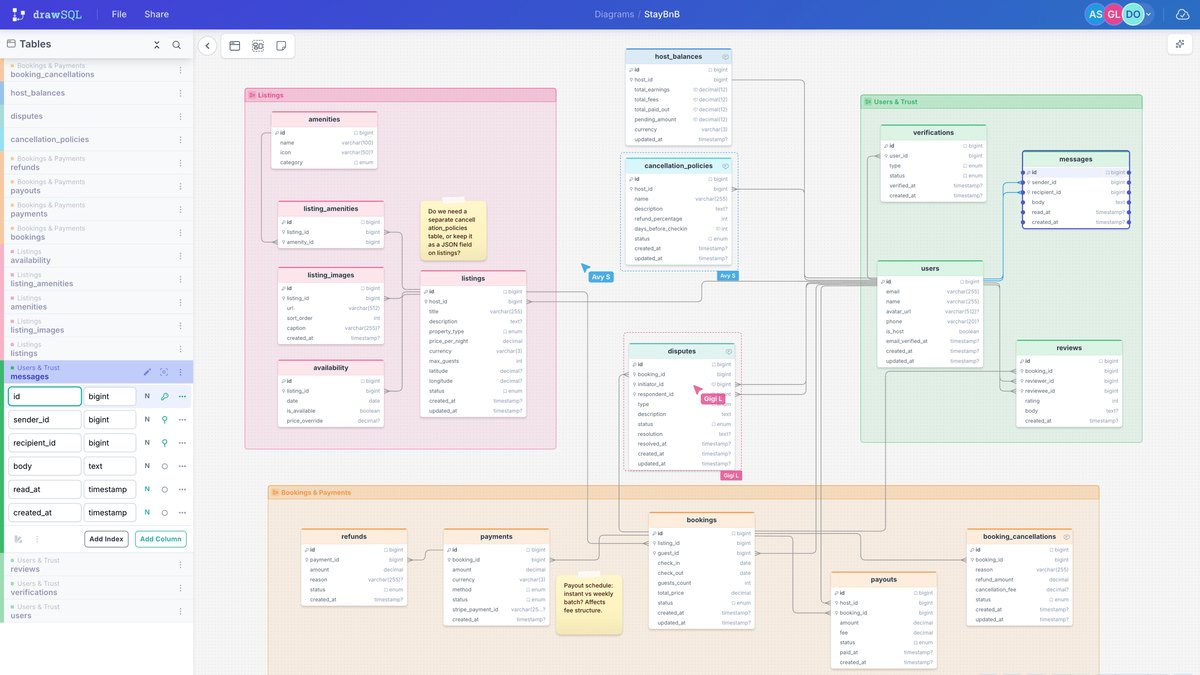This screenshot has width=1200, height=675.
Task: Open options for refunds table
Action: pyautogui.click(x=180, y=163)
